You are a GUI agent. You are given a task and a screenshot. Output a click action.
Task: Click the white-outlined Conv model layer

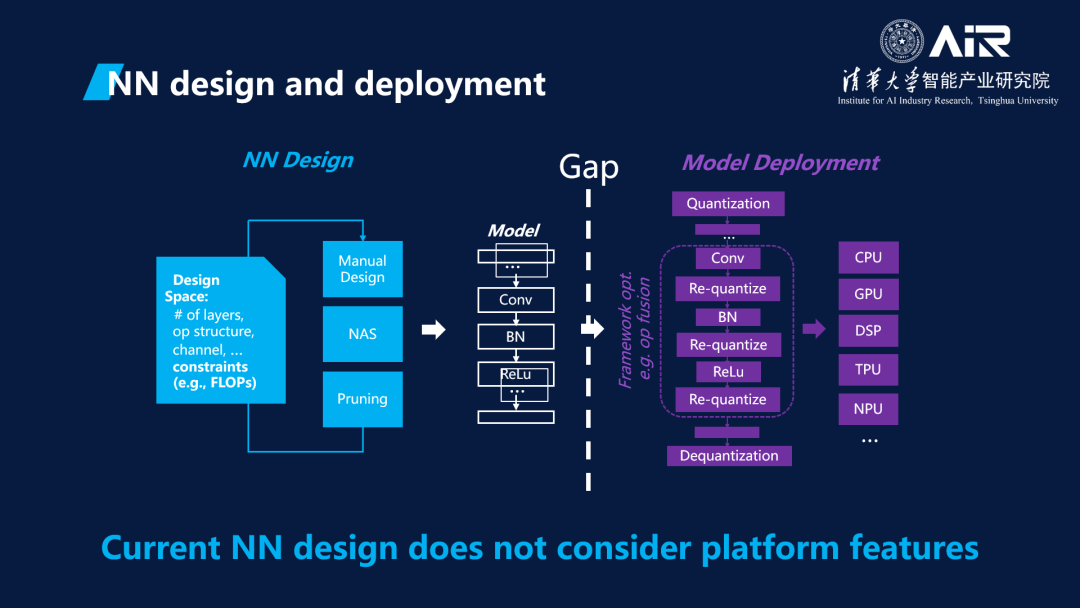515,299
